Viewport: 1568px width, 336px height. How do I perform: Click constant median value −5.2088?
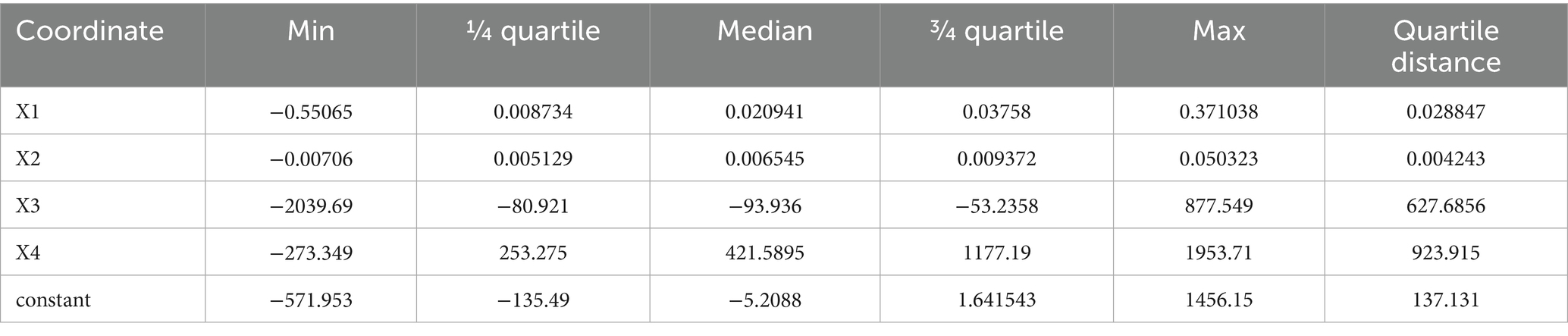click(764, 300)
